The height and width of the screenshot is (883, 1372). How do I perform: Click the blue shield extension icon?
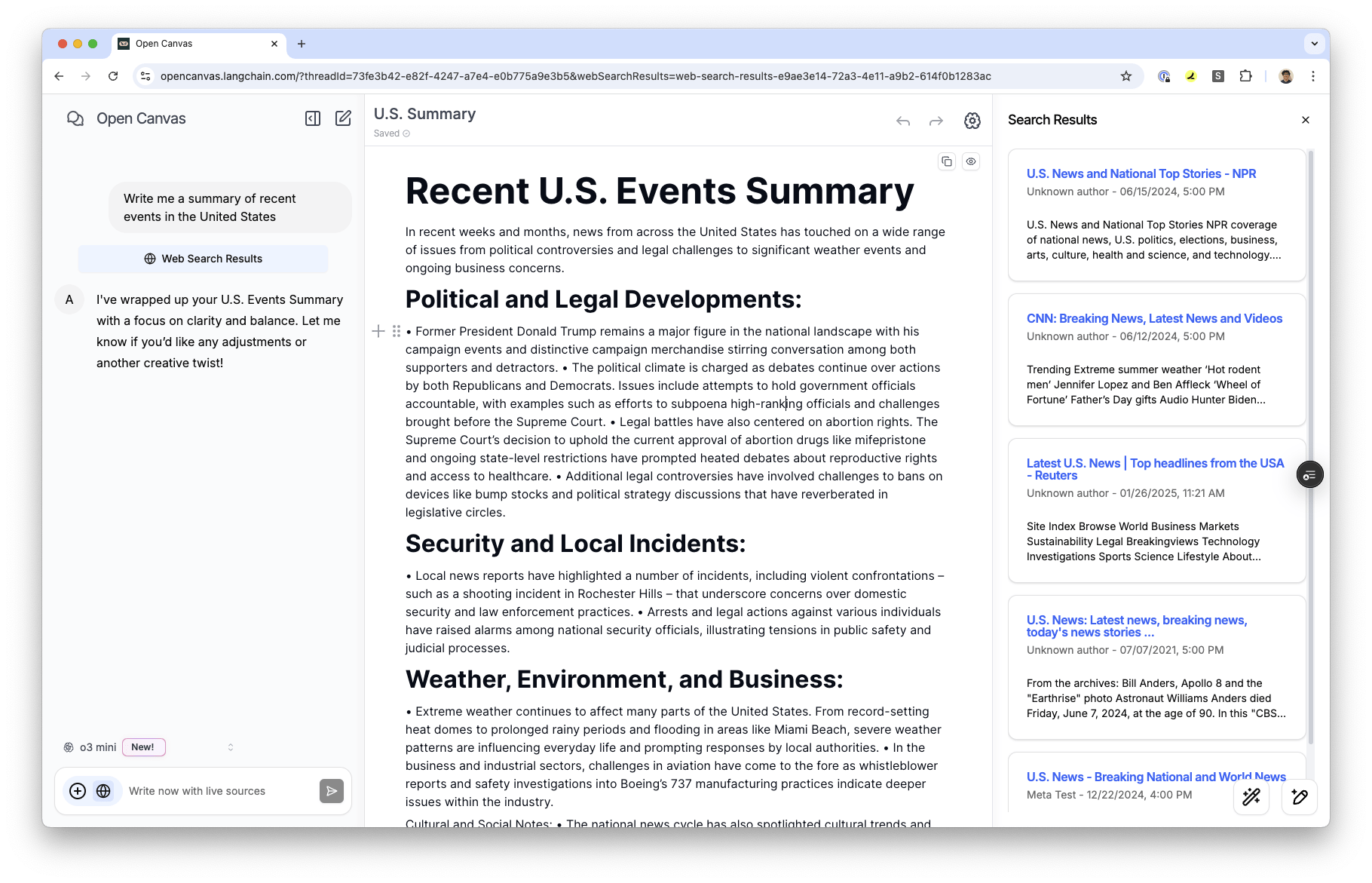(x=1164, y=76)
